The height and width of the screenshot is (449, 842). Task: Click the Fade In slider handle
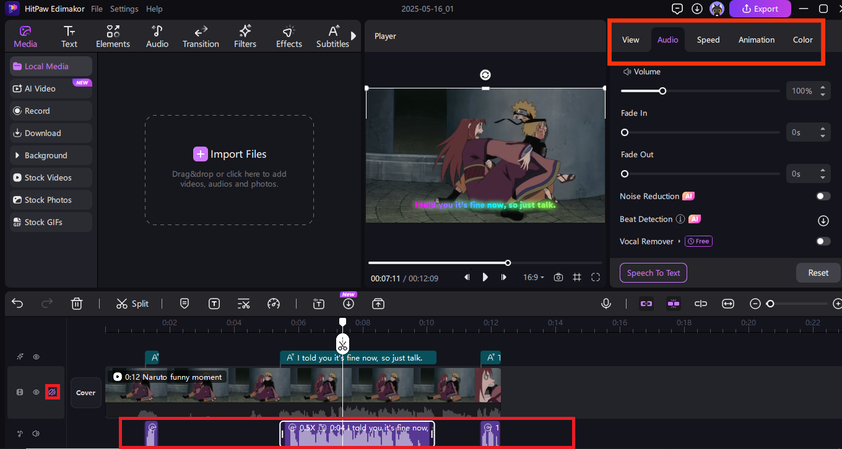(625, 132)
